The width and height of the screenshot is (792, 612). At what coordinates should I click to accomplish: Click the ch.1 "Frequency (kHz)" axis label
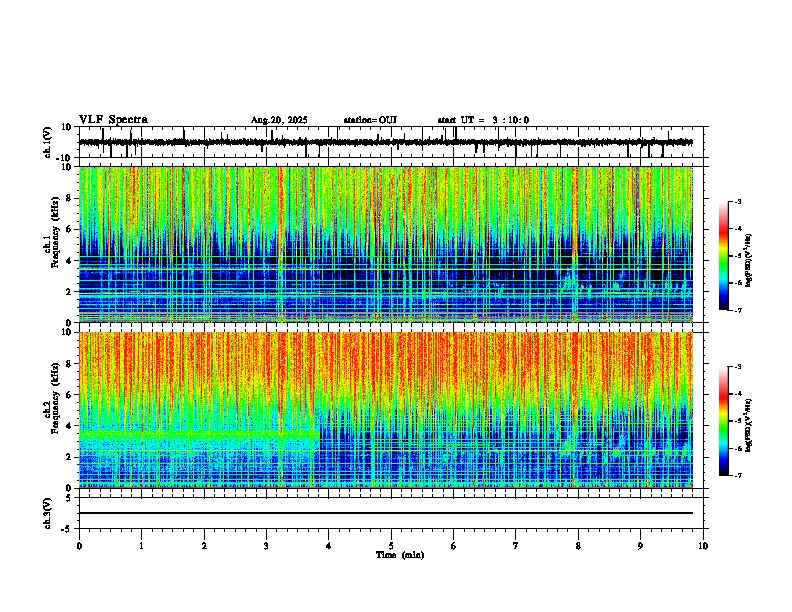[x=55, y=232]
